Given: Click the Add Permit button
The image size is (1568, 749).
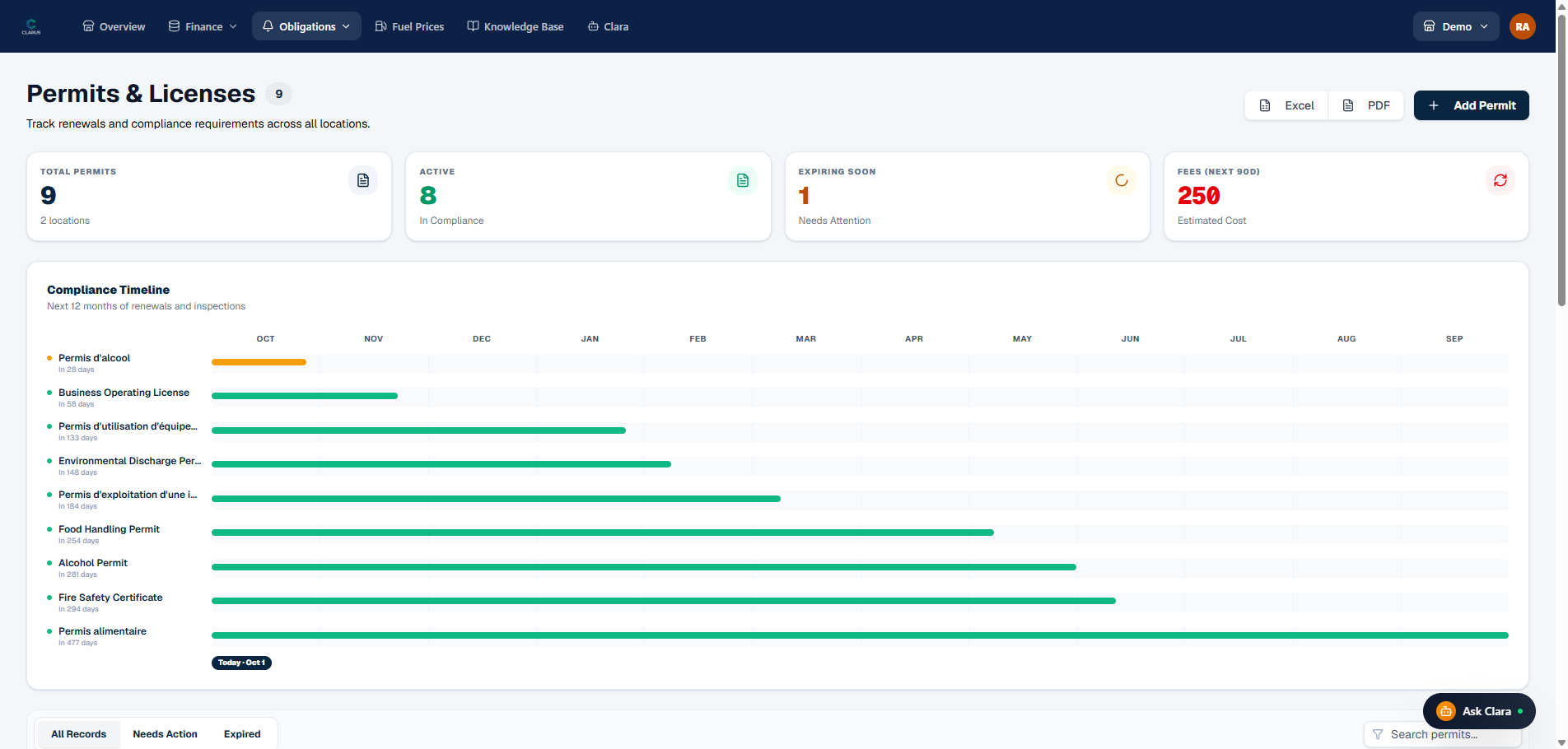Looking at the screenshot, I should (x=1471, y=105).
